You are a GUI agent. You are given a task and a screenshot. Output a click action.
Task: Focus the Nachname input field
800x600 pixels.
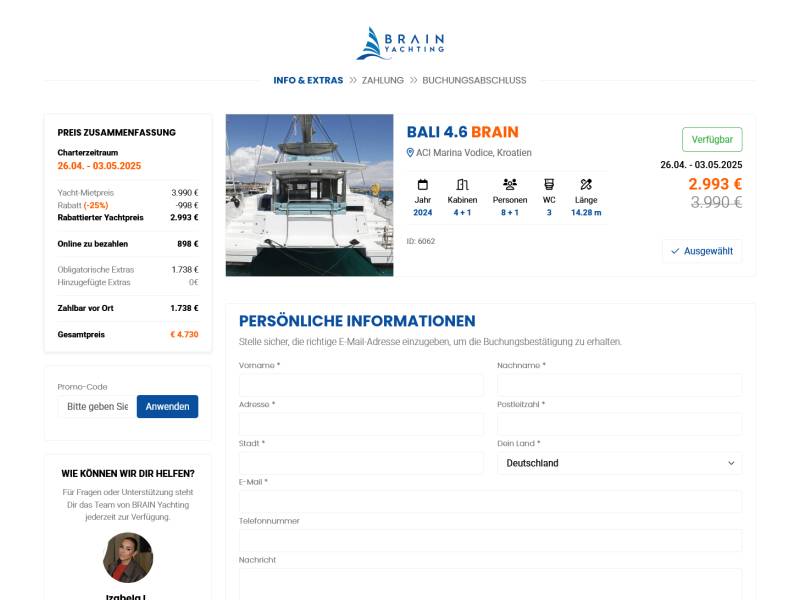(619, 385)
